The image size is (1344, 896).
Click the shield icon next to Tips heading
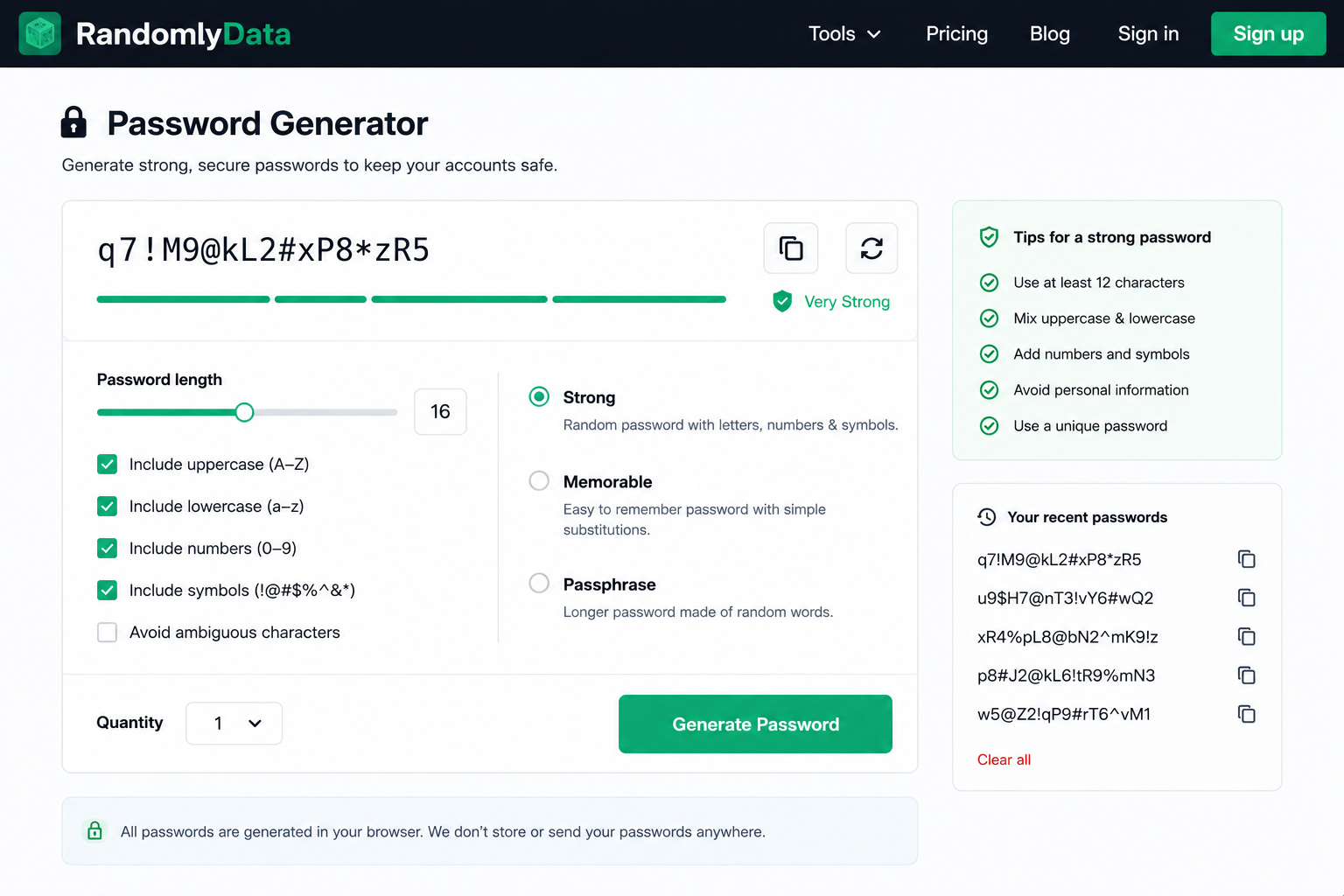click(989, 237)
